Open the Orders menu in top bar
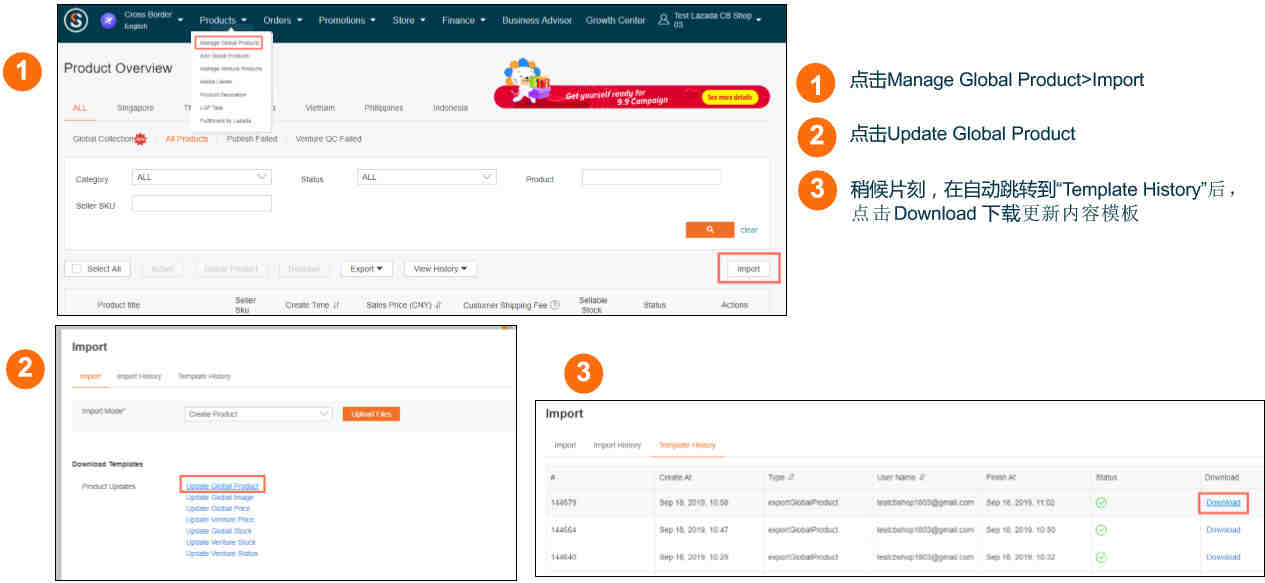 (x=283, y=21)
